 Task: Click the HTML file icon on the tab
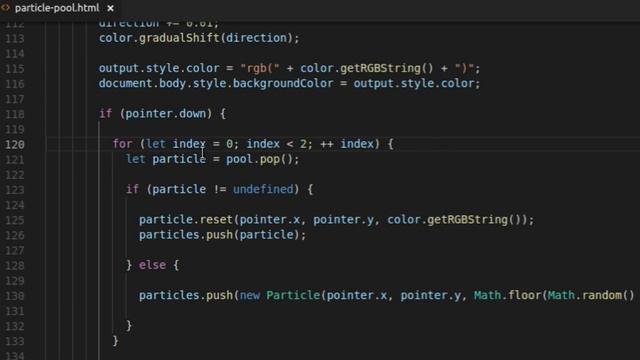(x=6, y=7)
